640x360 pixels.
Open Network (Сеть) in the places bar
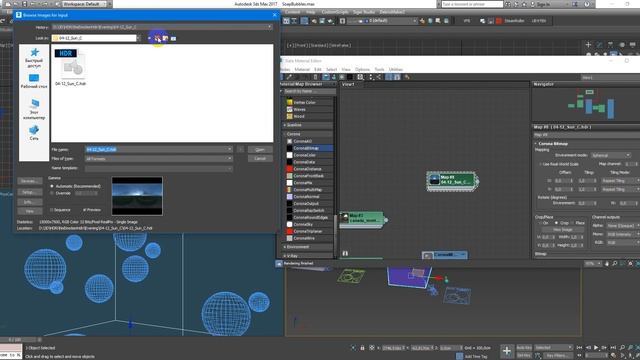[x=34, y=133]
